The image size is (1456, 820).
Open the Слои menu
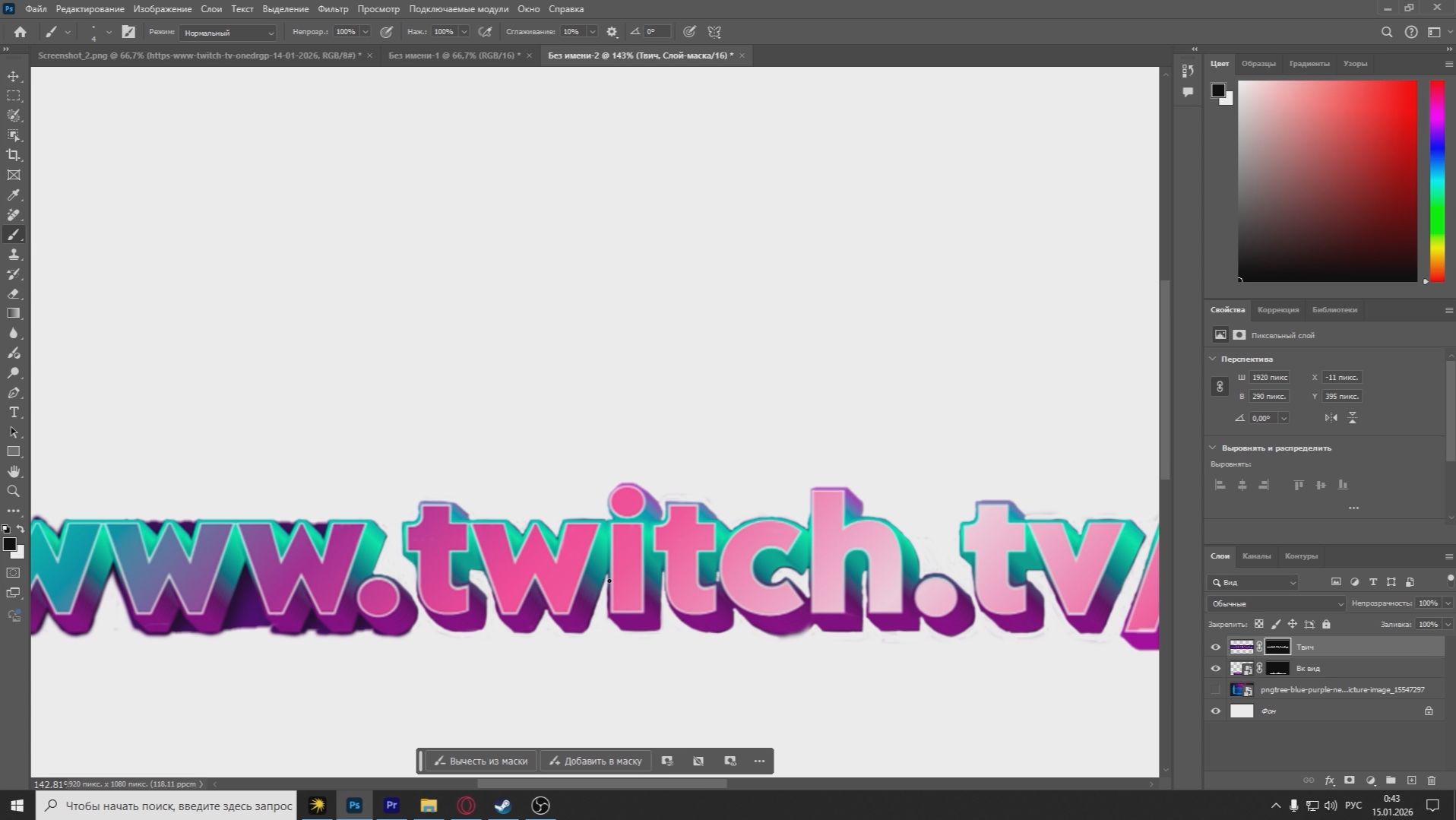211,9
